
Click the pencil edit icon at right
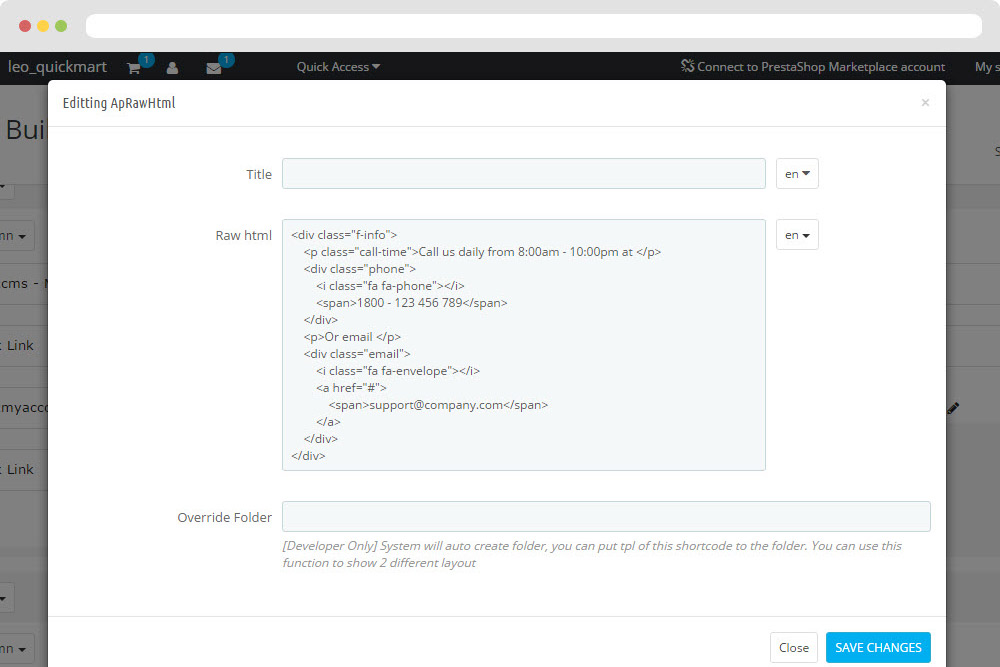coord(952,408)
